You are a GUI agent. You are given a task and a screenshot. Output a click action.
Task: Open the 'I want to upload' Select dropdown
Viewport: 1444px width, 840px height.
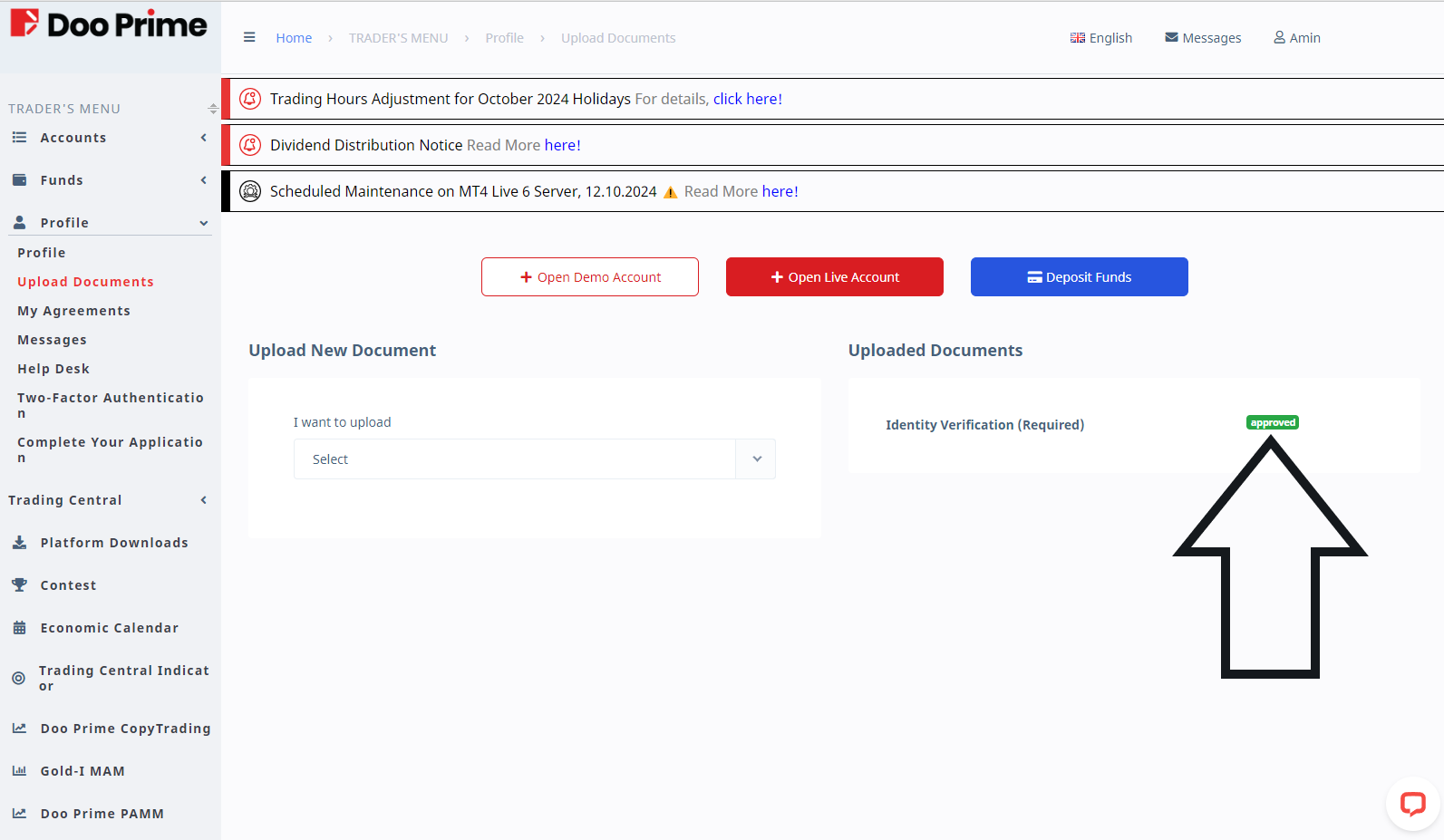(535, 459)
